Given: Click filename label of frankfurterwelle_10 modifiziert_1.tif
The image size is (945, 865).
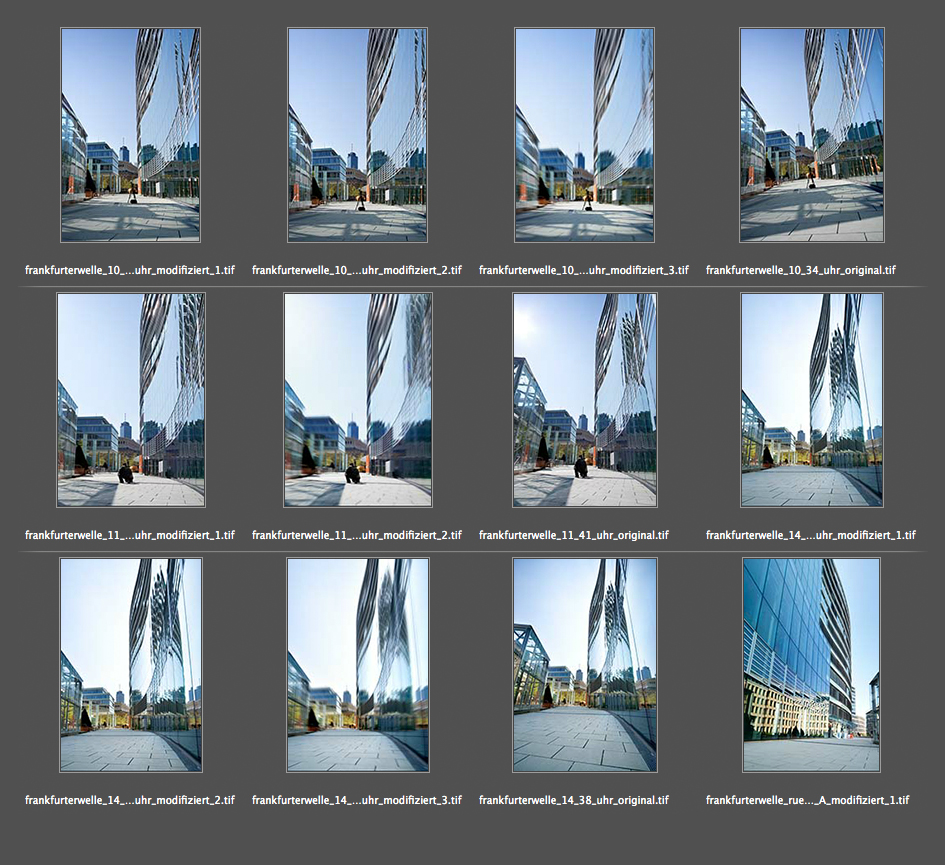Looking at the screenshot, I should click(130, 270).
